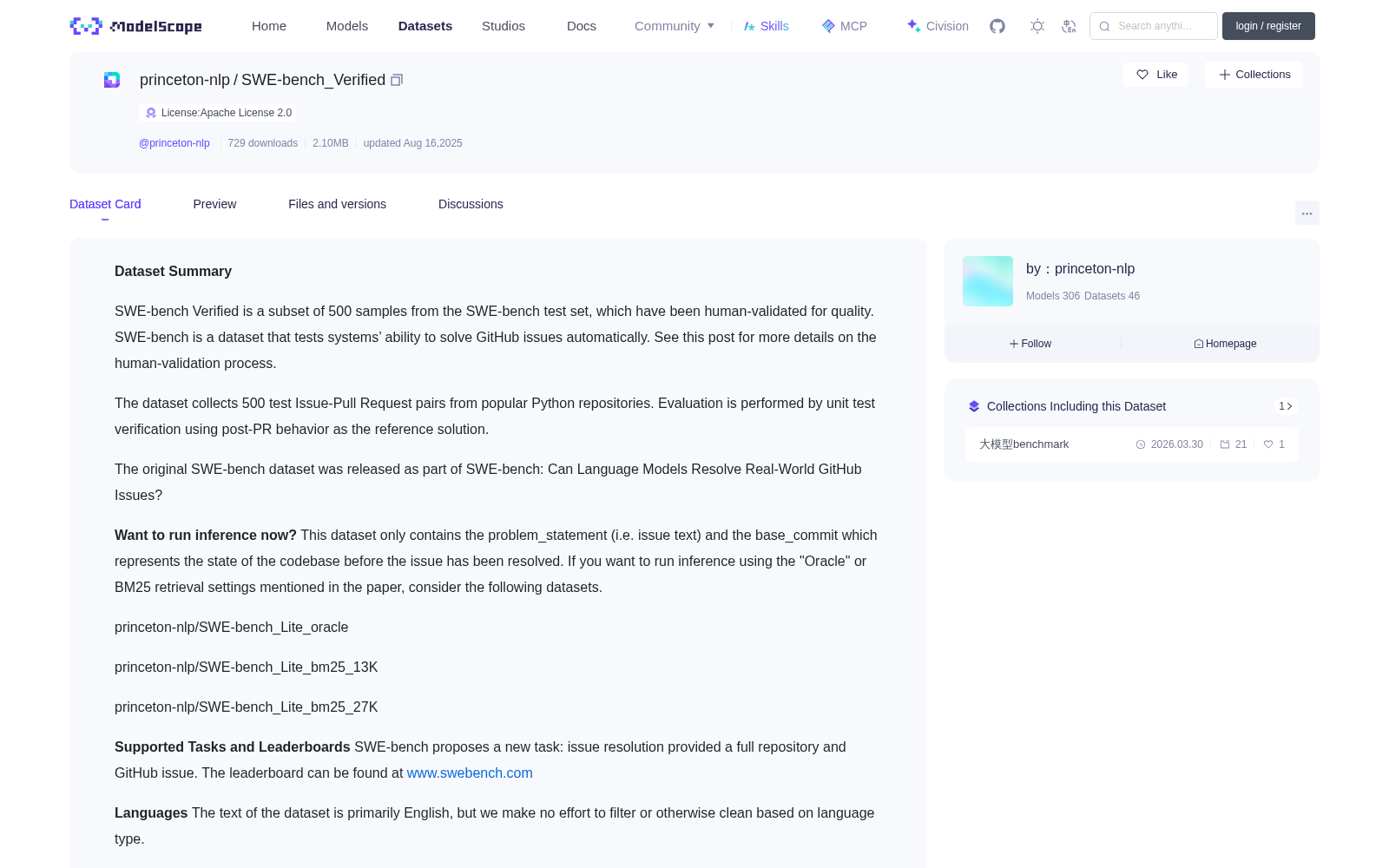Open the Models section
The height and width of the screenshot is (868, 1389).
tap(347, 26)
